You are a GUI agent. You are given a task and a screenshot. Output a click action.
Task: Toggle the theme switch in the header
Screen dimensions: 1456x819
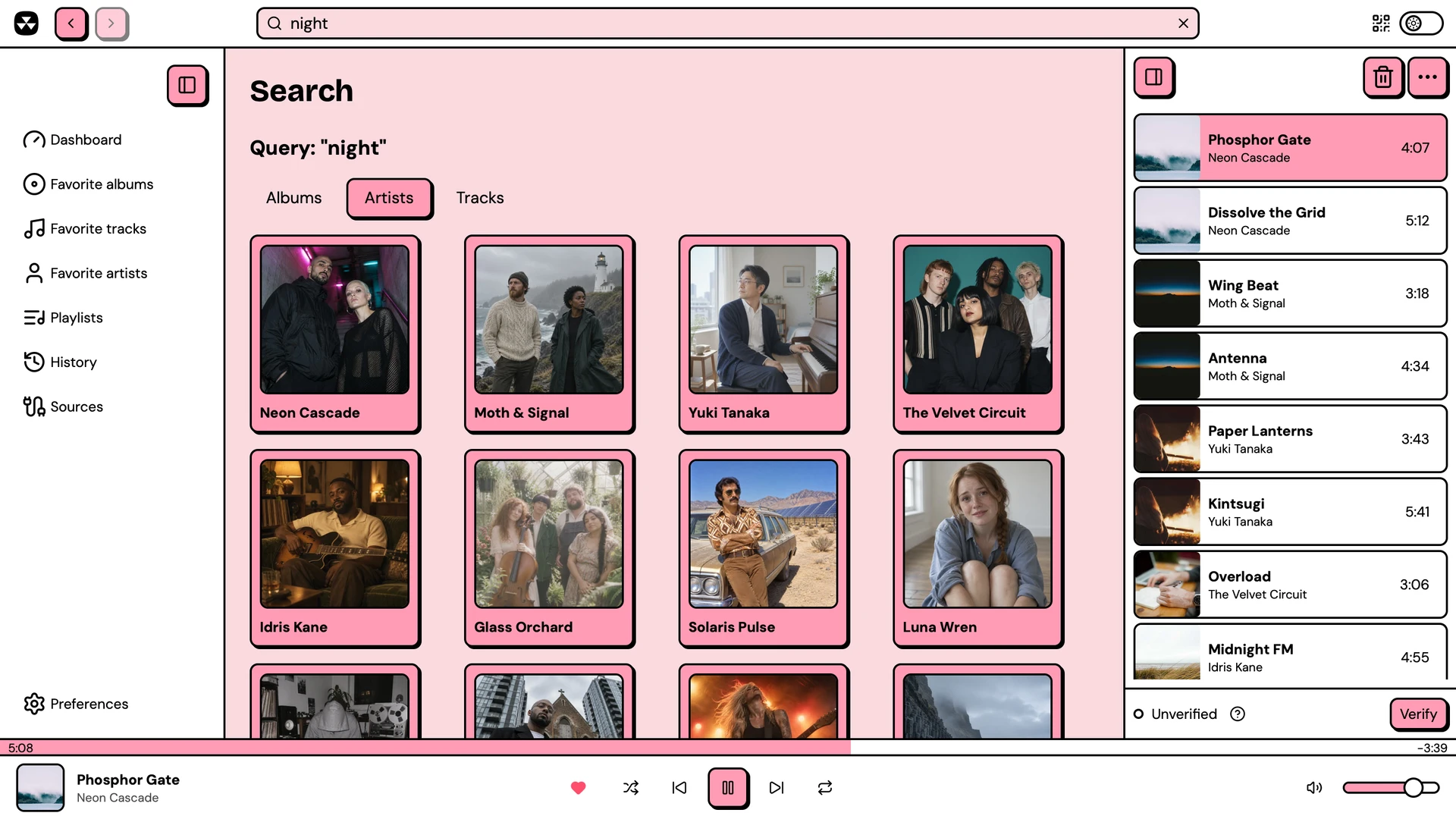pos(1421,24)
